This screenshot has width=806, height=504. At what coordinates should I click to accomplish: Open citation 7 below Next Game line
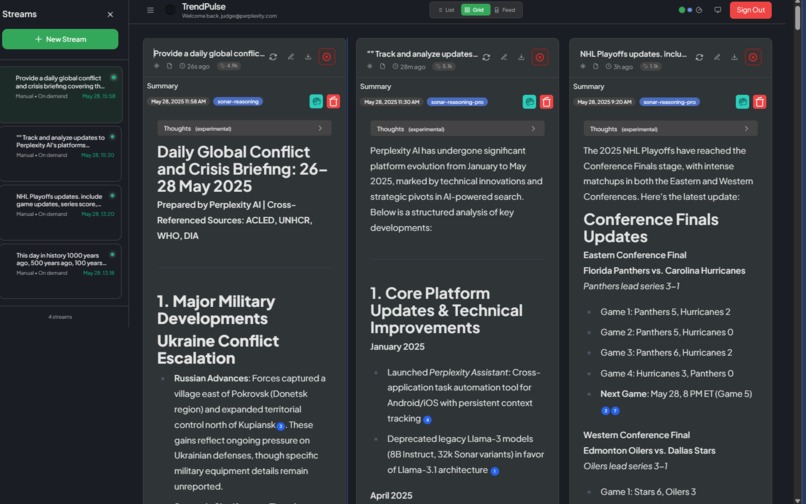coord(615,410)
